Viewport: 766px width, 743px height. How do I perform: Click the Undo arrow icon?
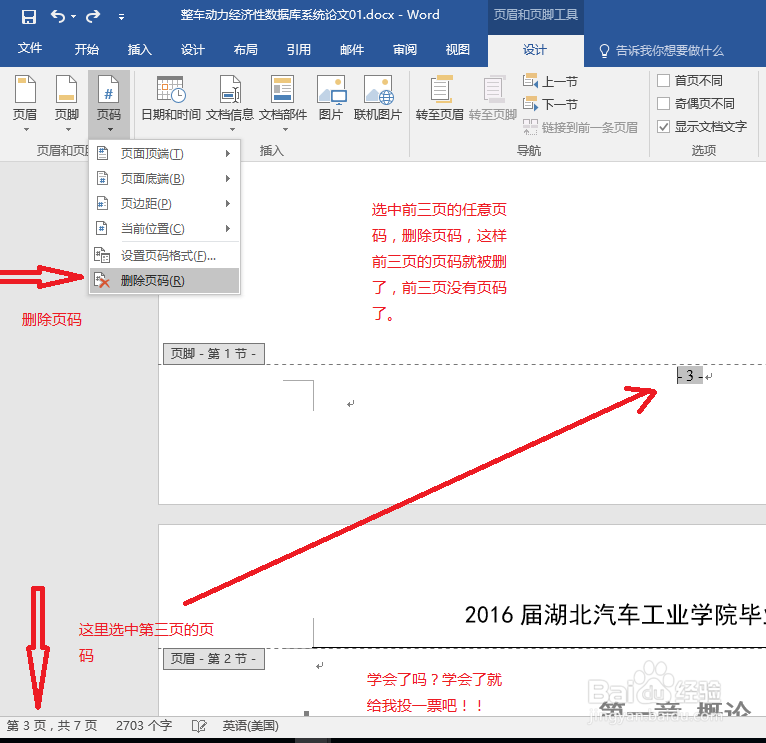pyautogui.click(x=58, y=17)
